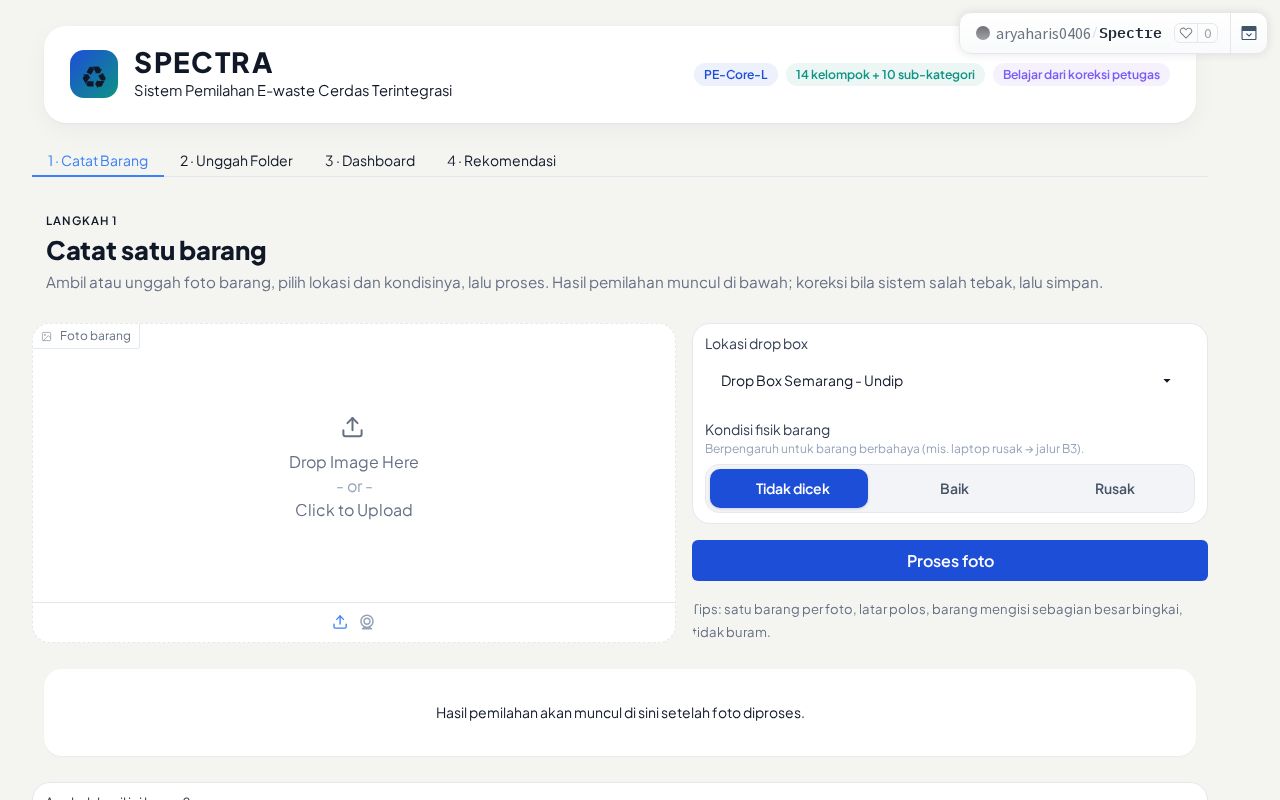Switch to 2 · Unggah Folder tab
1280x800 pixels.
236,161
